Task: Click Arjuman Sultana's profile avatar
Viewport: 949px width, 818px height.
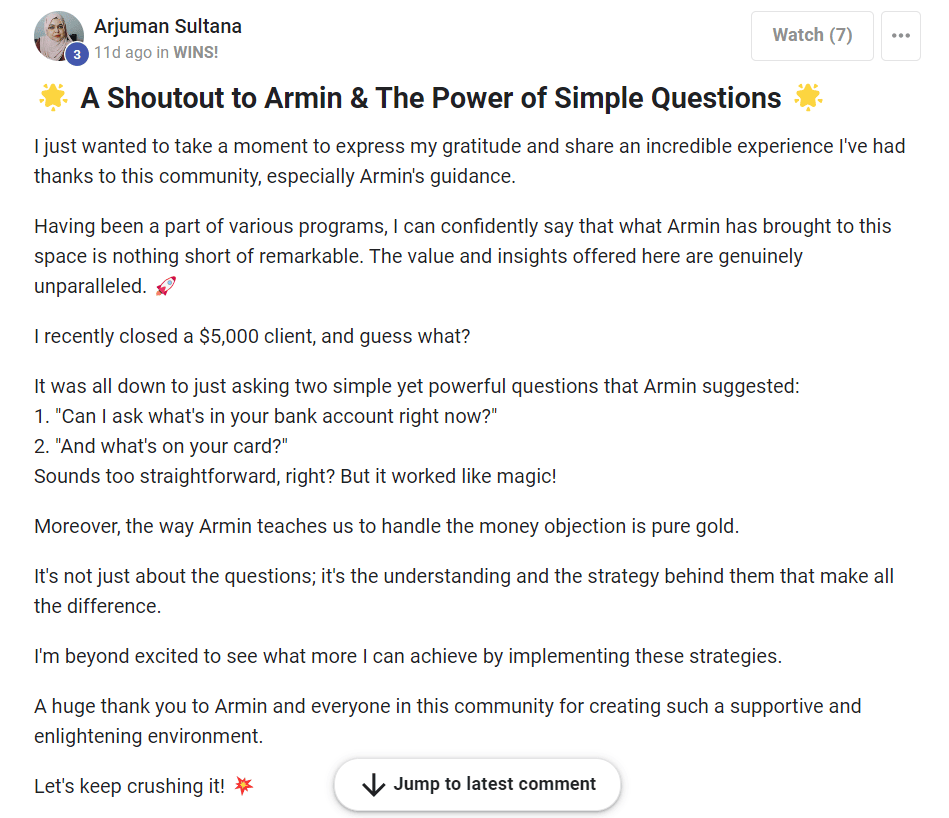Action: tap(59, 36)
